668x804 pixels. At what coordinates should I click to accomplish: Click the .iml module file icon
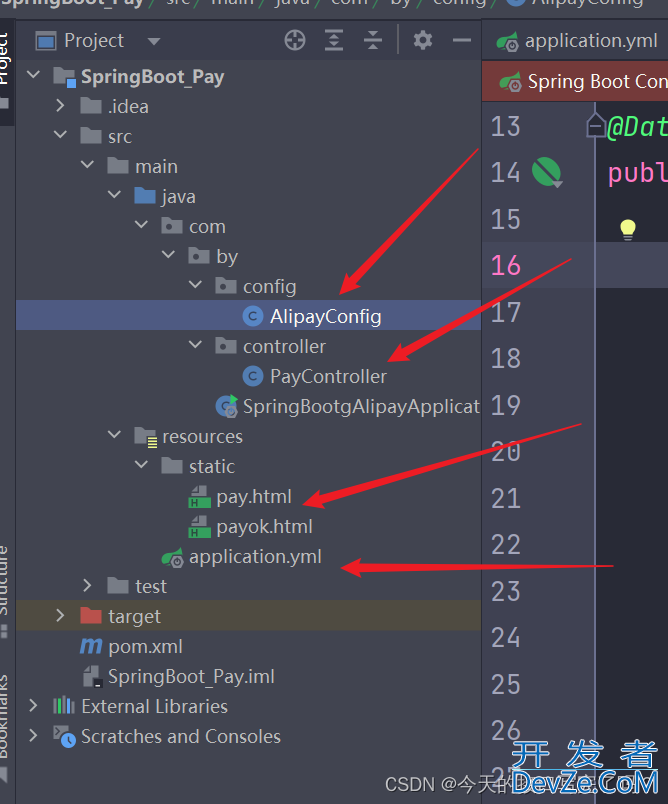click(x=93, y=676)
